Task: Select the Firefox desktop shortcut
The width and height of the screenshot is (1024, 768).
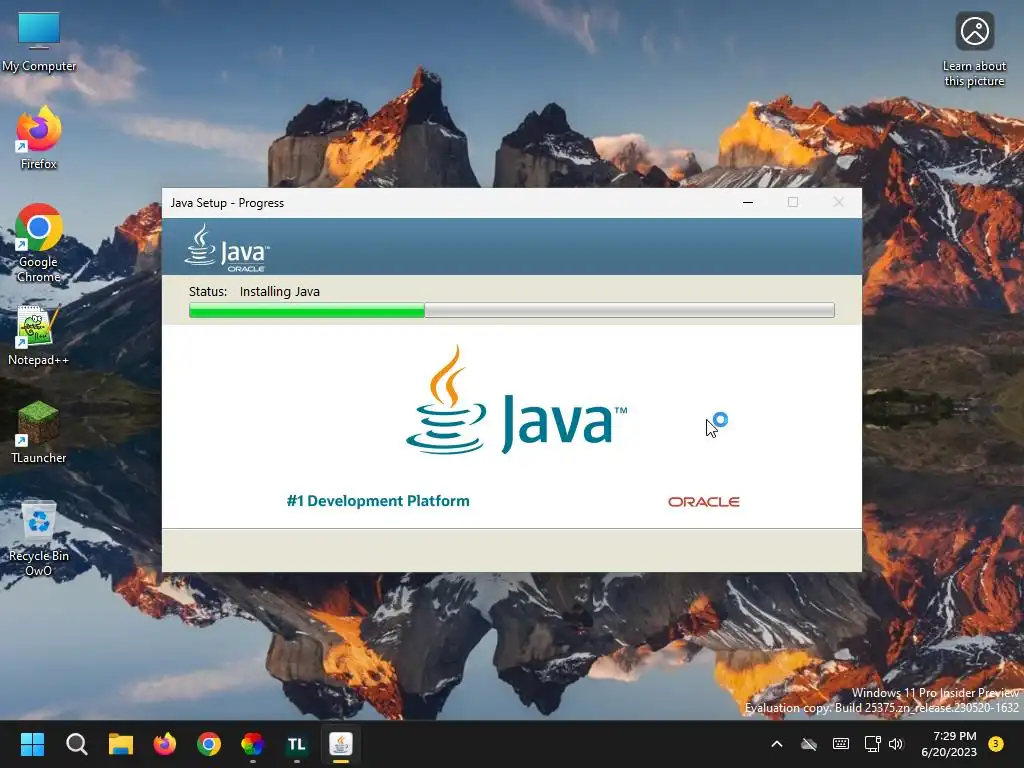Action: 39,138
